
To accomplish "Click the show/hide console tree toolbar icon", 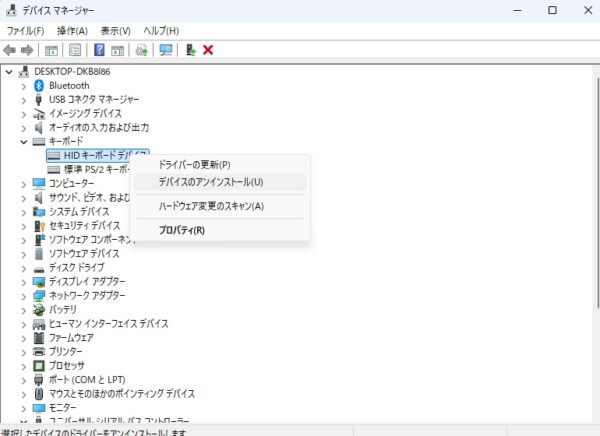I will click(x=51, y=50).
